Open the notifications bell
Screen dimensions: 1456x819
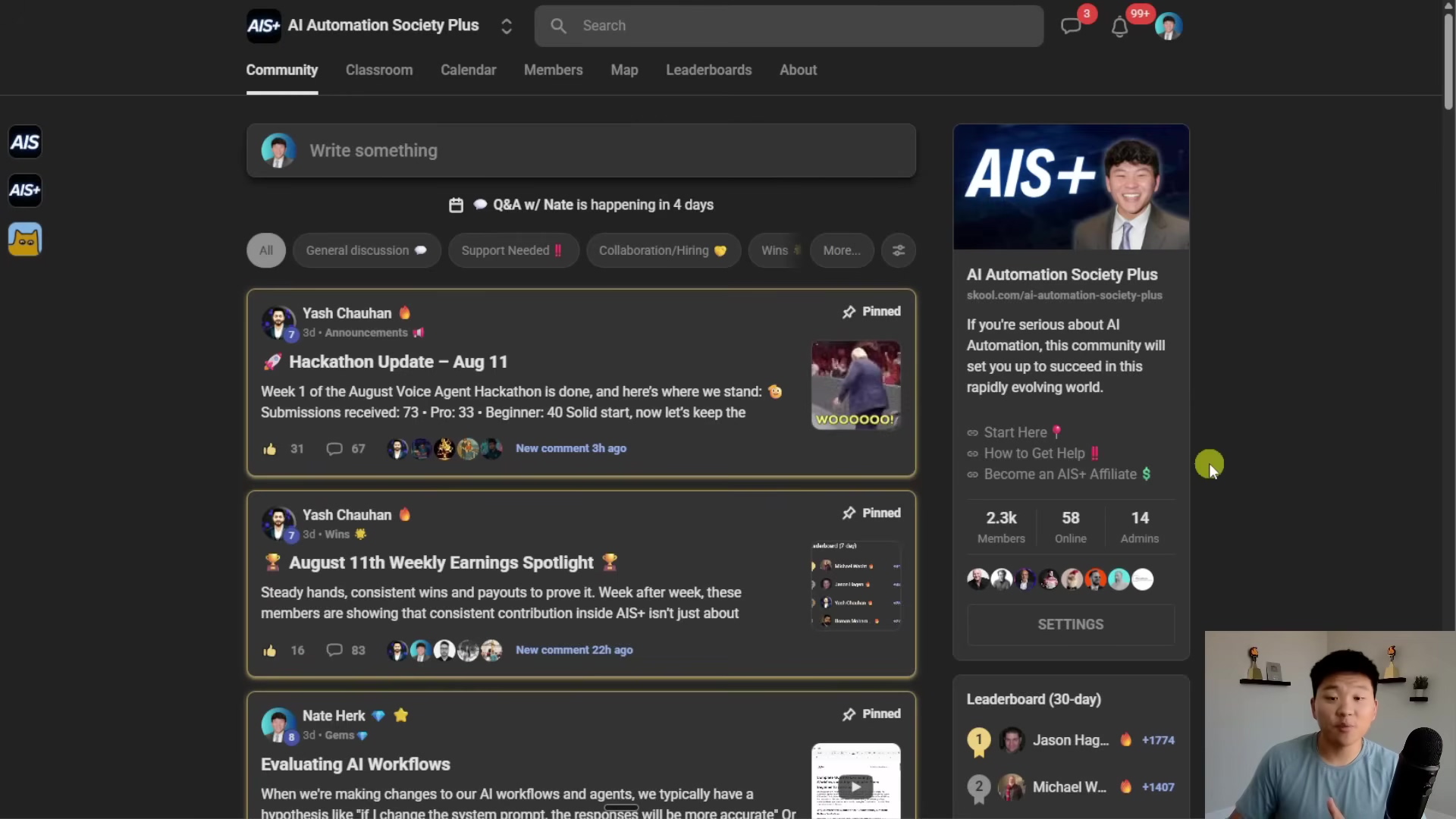click(1119, 27)
